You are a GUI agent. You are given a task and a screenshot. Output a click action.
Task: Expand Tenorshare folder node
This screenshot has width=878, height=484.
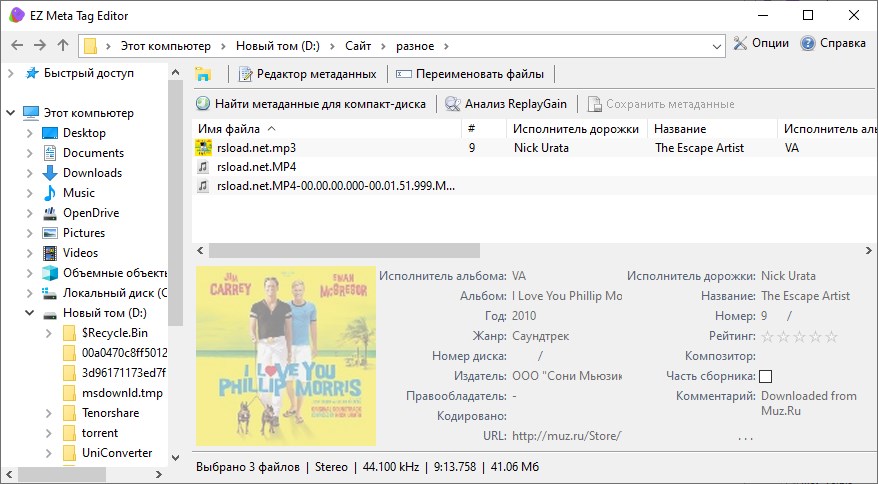coord(49,413)
